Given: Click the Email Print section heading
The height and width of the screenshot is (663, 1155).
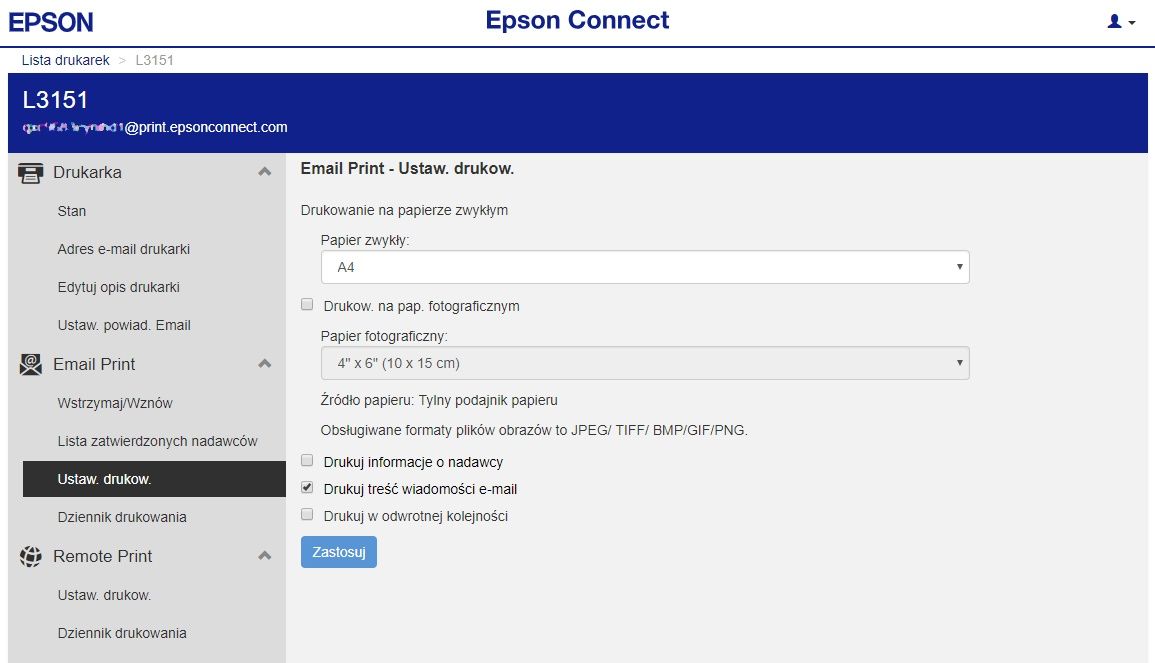Looking at the screenshot, I should pyautogui.click(x=94, y=364).
